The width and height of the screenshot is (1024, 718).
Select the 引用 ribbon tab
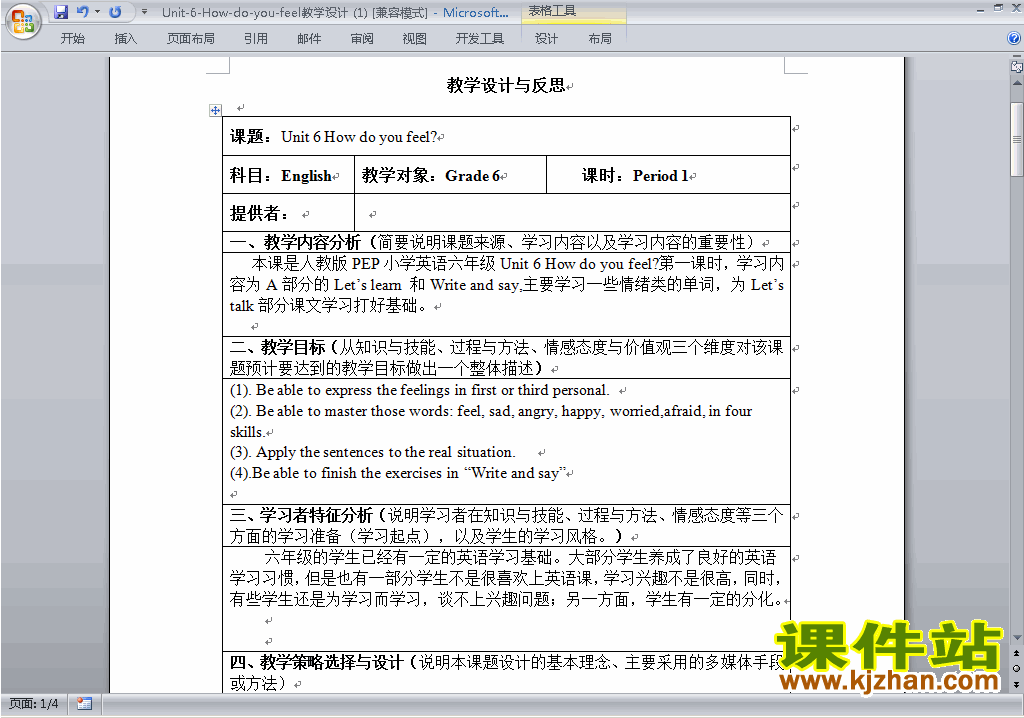[x=256, y=39]
